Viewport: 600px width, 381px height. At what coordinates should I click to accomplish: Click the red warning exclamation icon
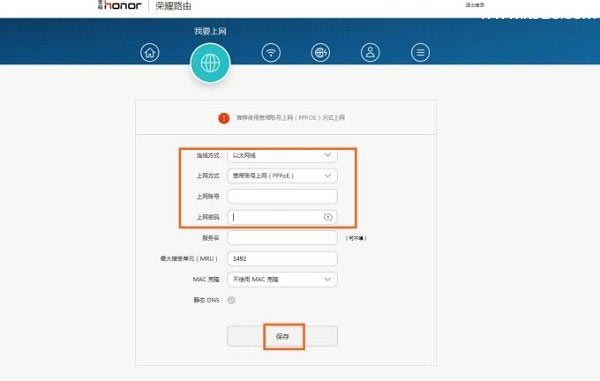[224, 118]
